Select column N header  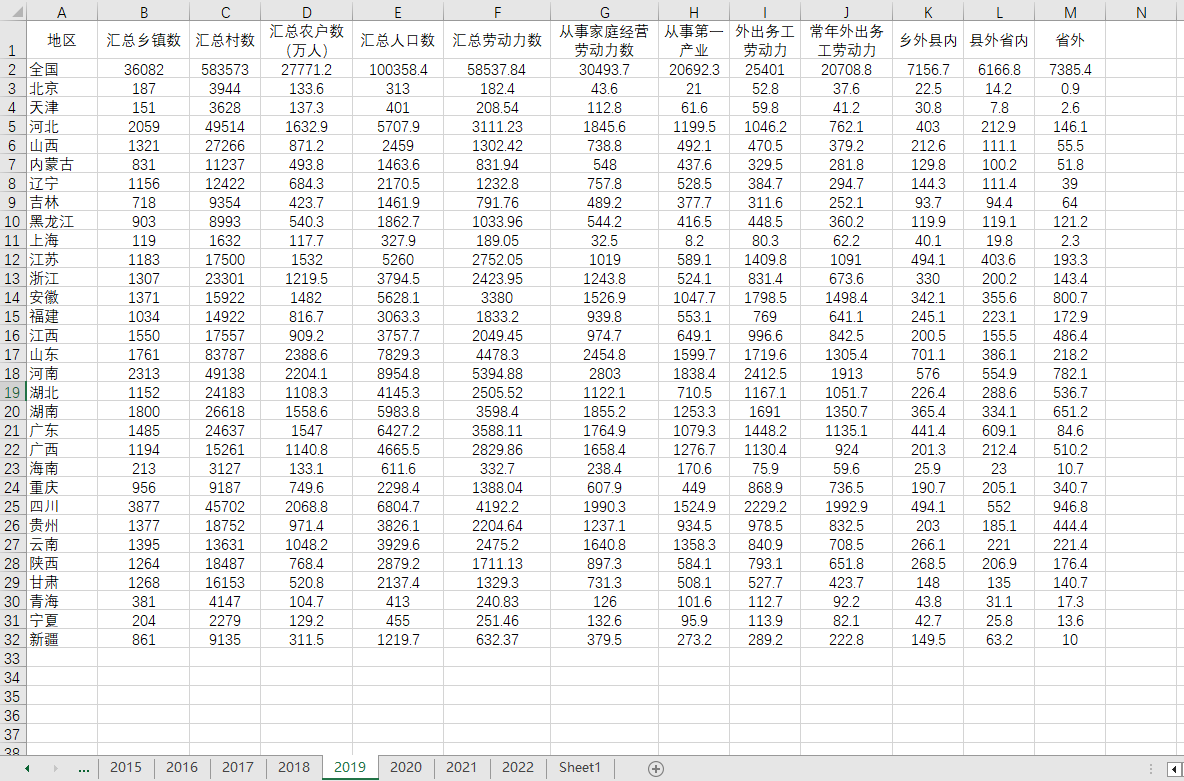coord(1141,12)
